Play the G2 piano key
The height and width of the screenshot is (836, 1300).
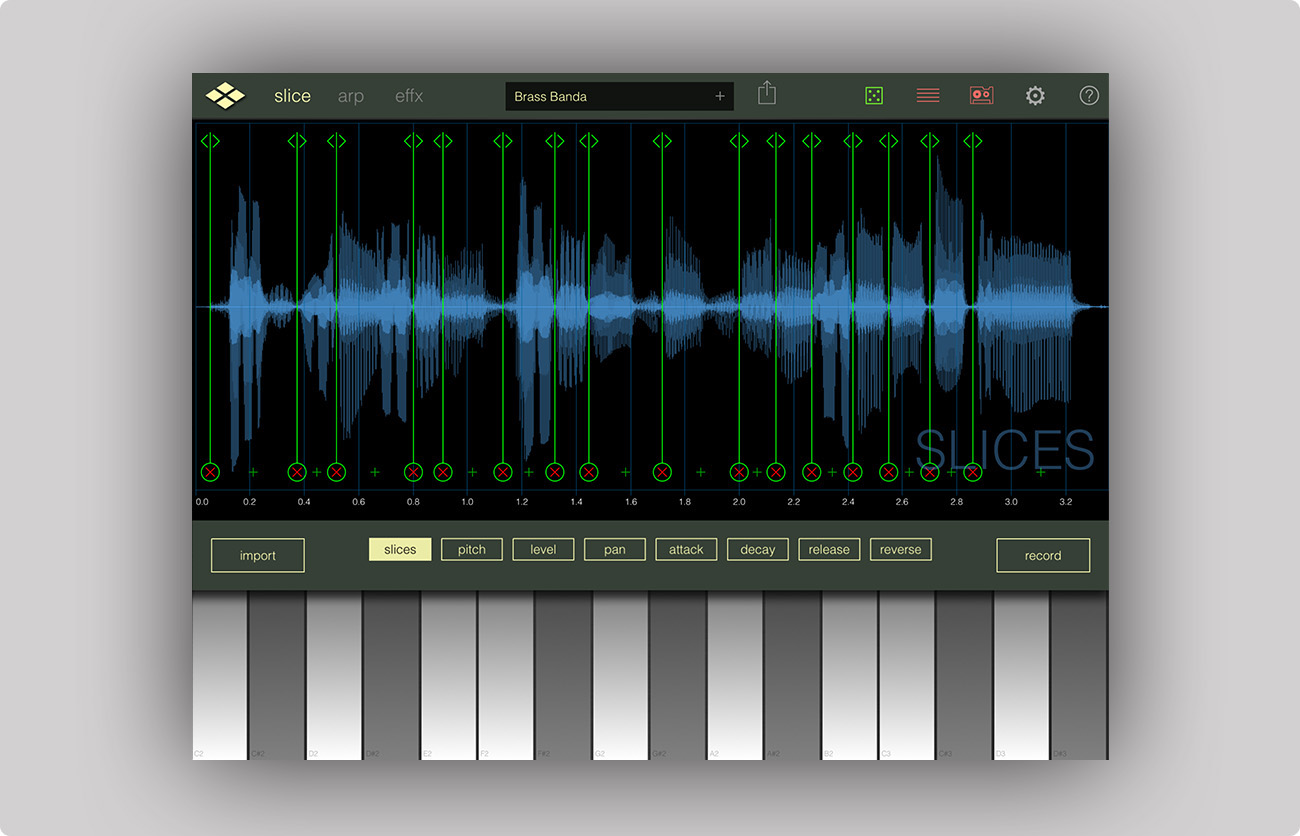(x=620, y=675)
